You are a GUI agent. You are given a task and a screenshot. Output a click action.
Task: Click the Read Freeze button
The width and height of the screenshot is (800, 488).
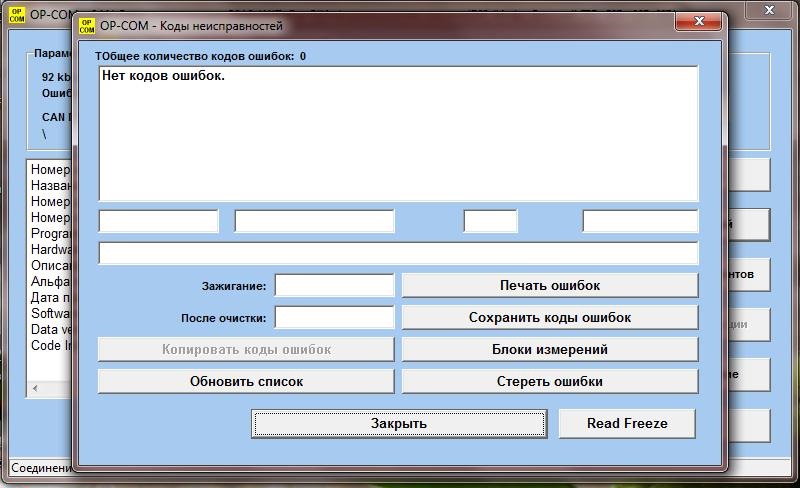coord(627,424)
